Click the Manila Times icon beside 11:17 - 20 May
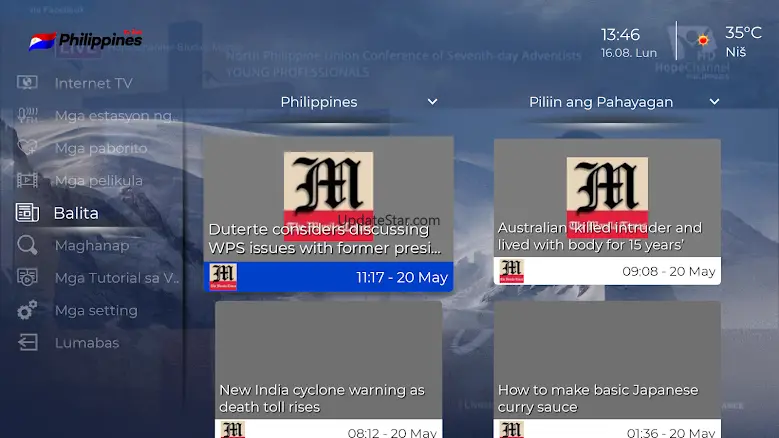The height and width of the screenshot is (438, 779). pyautogui.click(x=223, y=277)
